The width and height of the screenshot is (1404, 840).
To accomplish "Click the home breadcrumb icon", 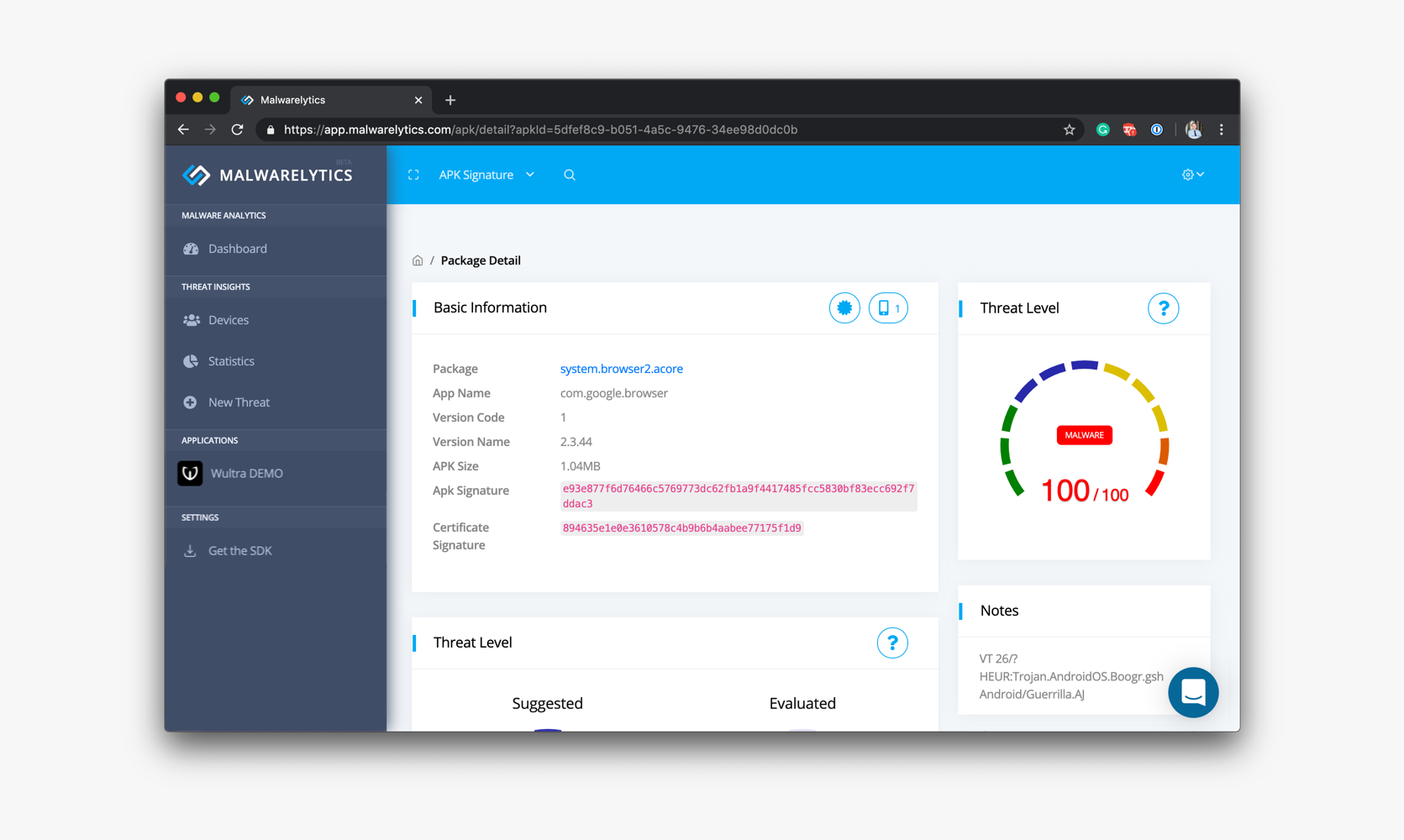I will pos(418,260).
